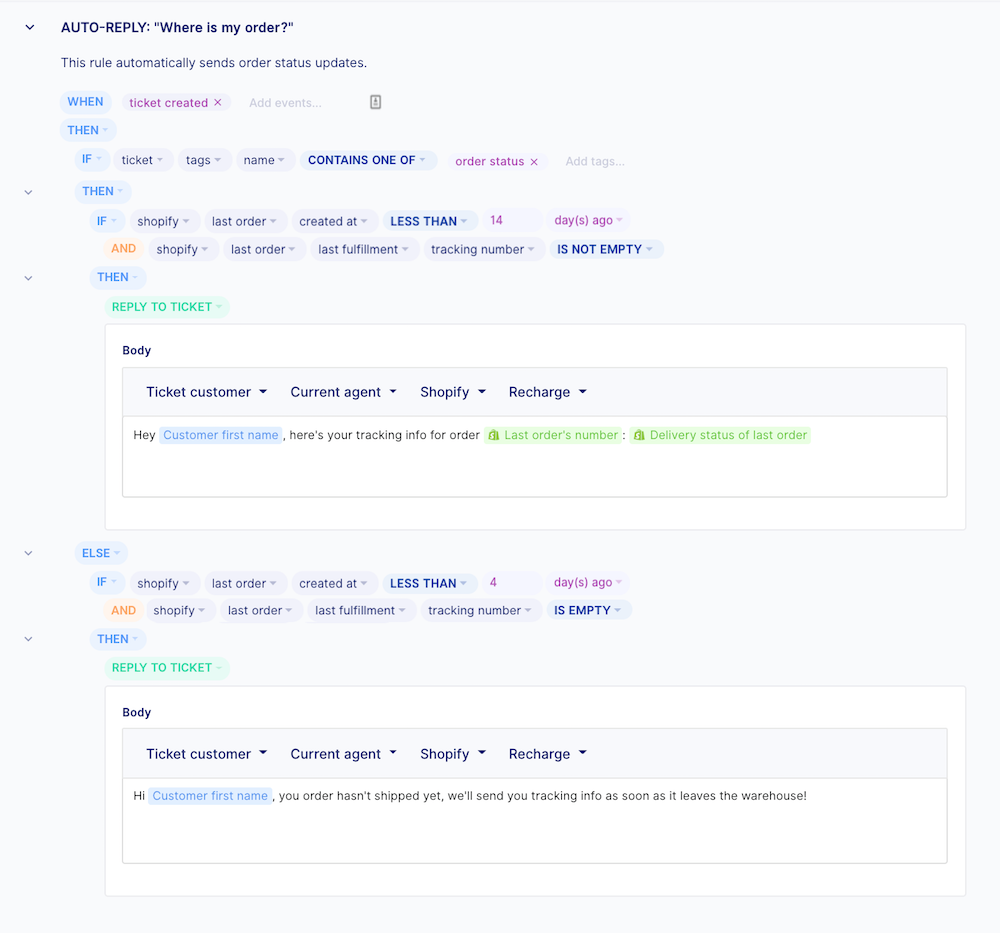Remove the 'ticket created' event tag
1000x933 pixels.
(x=218, y=103)
